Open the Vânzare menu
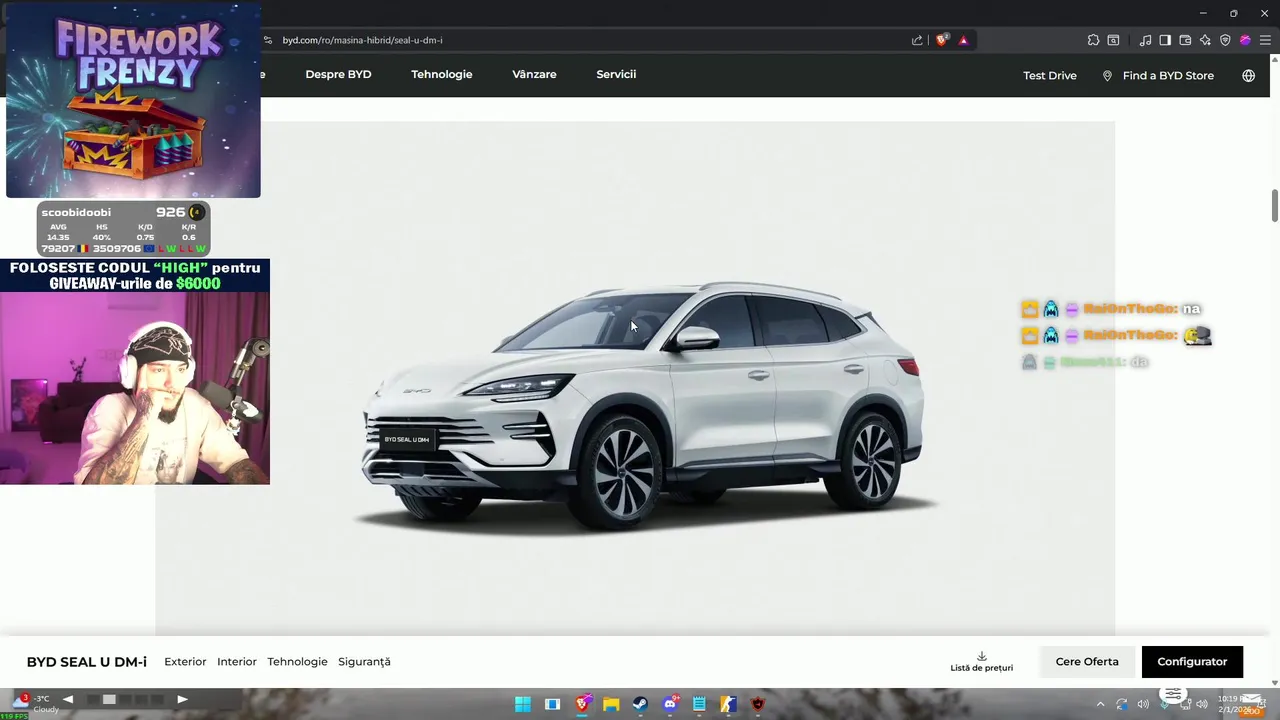Screen dimensions: 1280x720 [x=534, y=74]
